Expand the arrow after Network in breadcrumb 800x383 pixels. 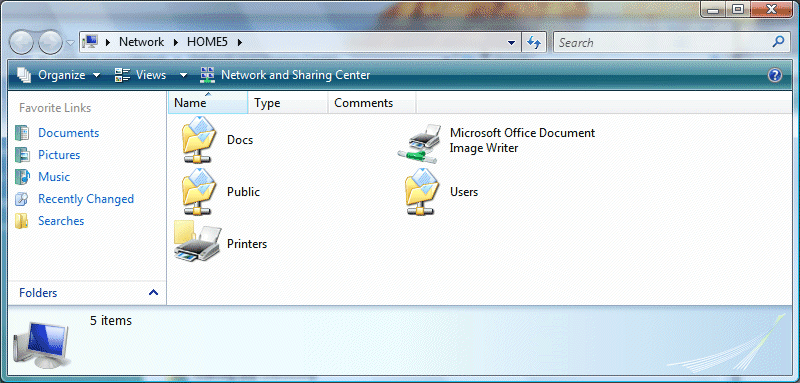click(x=176, y=42)
